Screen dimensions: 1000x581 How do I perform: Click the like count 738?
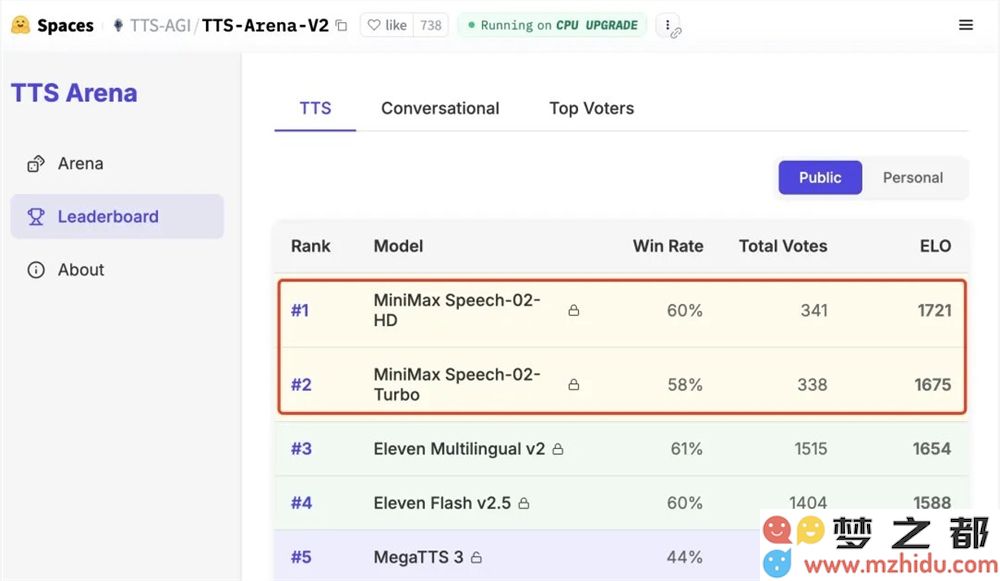point(431,25)
